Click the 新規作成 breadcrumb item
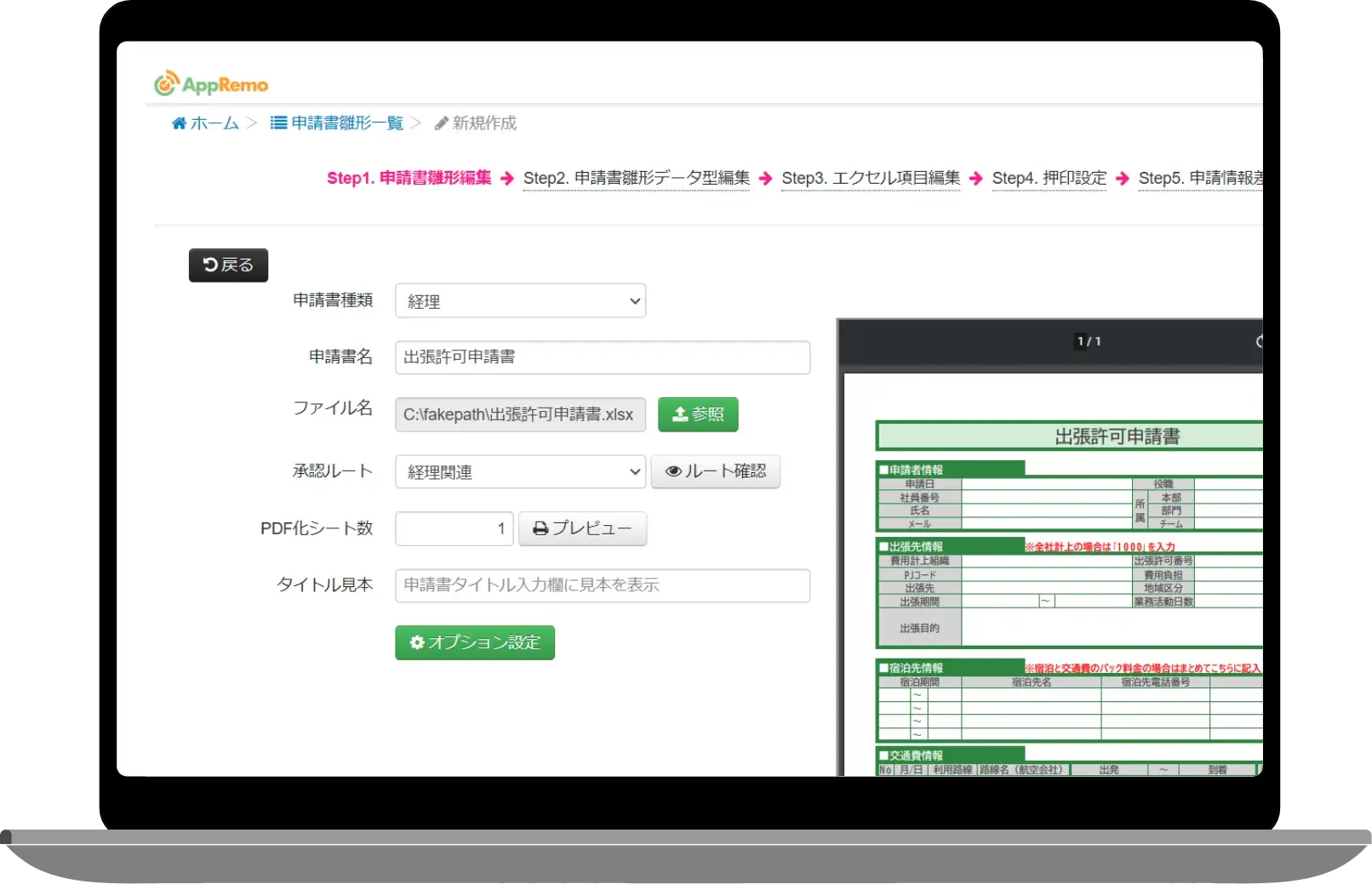Viewport: 1372px width, 884px height. [476, 123]
